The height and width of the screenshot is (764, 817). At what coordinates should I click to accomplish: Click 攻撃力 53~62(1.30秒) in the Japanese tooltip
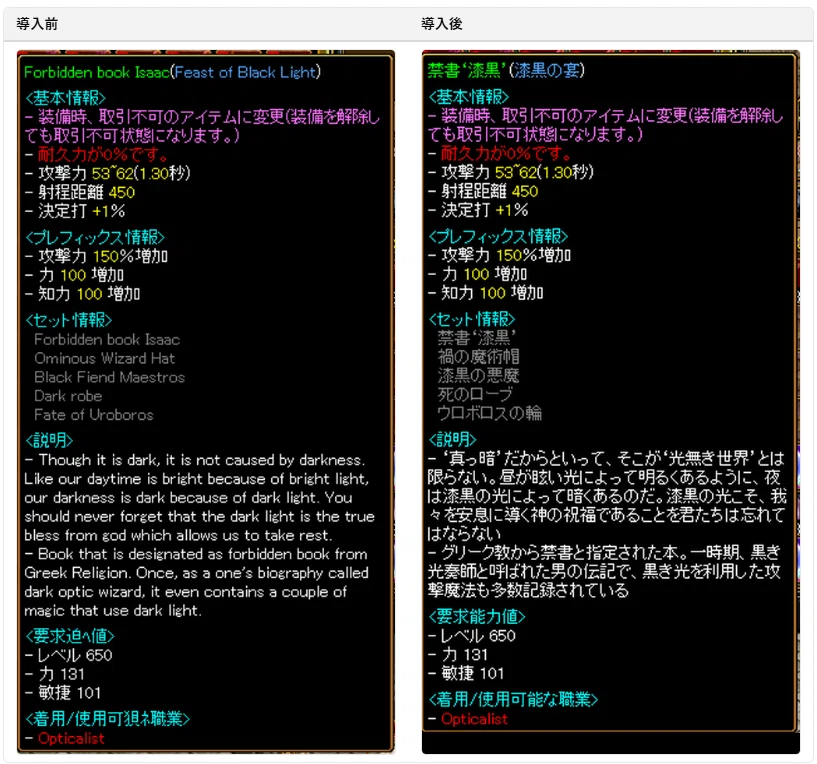[x=511, y=172]
